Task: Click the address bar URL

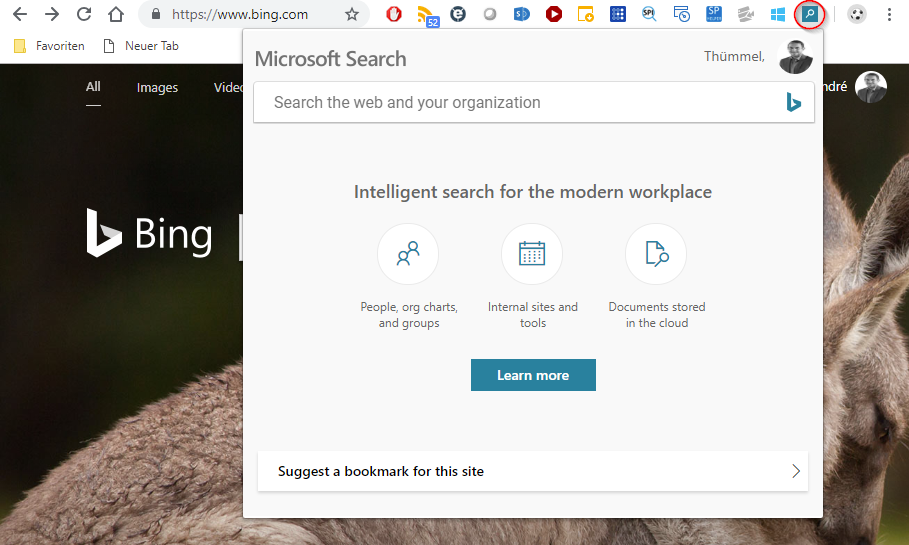Action: tap(240, 14)
